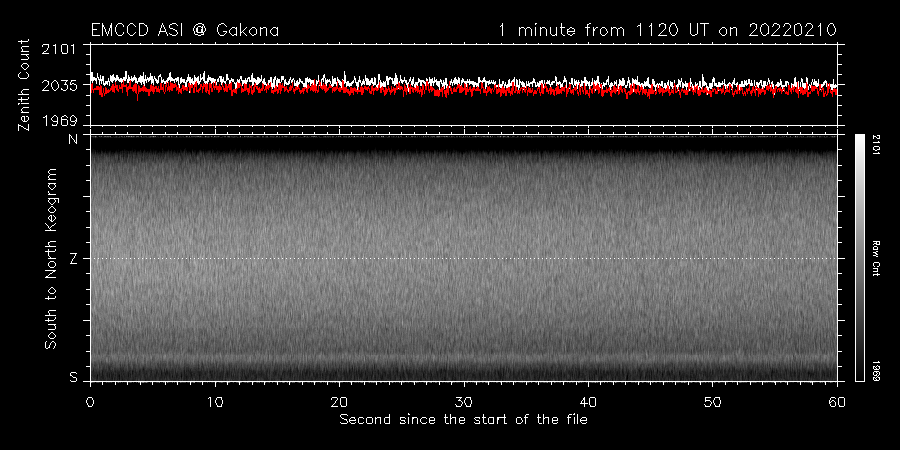The image size is (900, 450).
Task: Click the 'Zenith Count' axis label
Action: (24, 85)
